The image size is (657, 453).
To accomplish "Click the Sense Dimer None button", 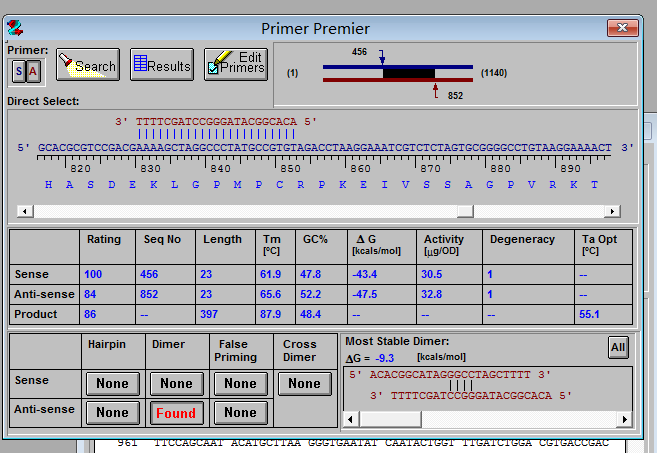I will [x=176, y=383].
